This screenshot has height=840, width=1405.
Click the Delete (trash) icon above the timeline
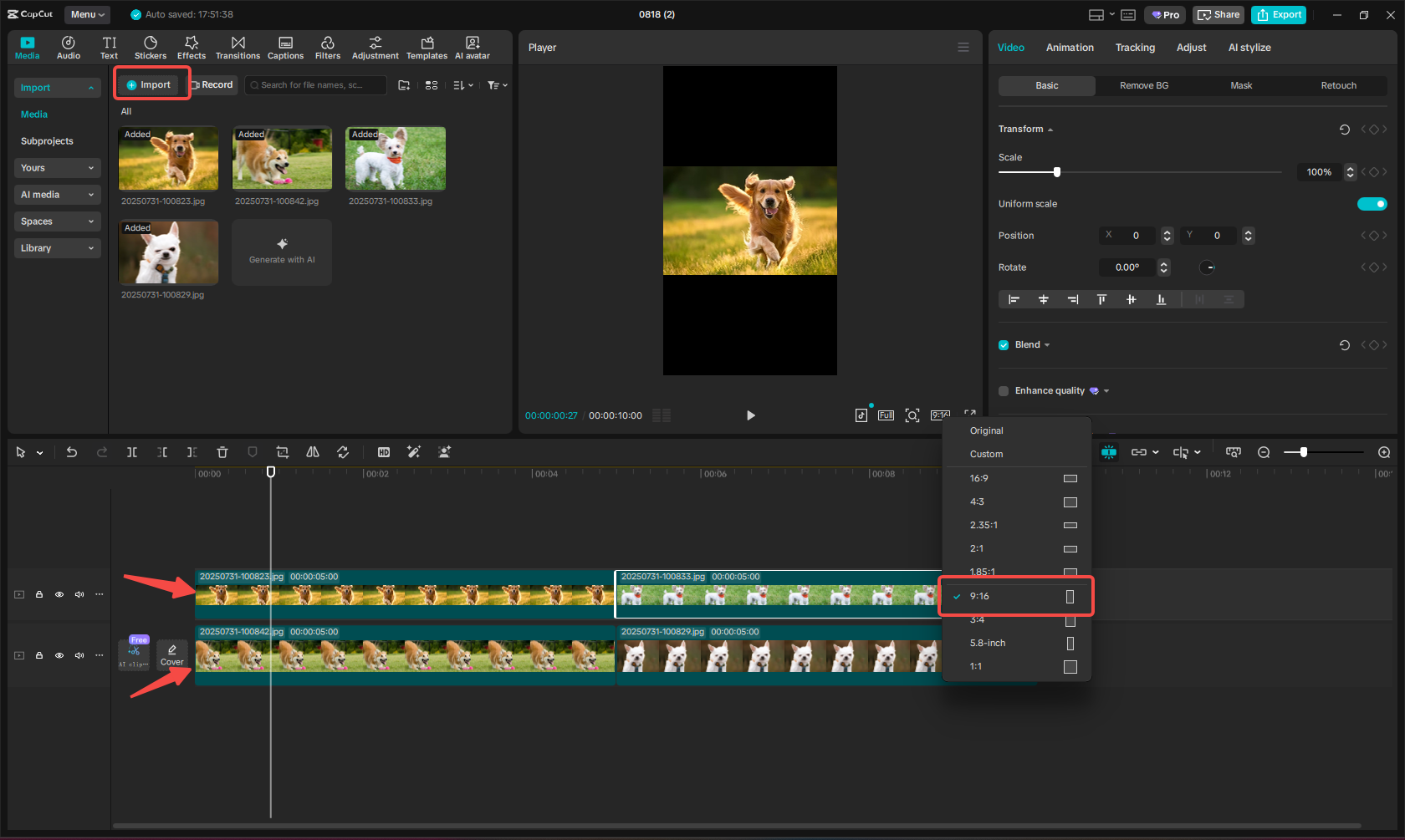[222, 452]
